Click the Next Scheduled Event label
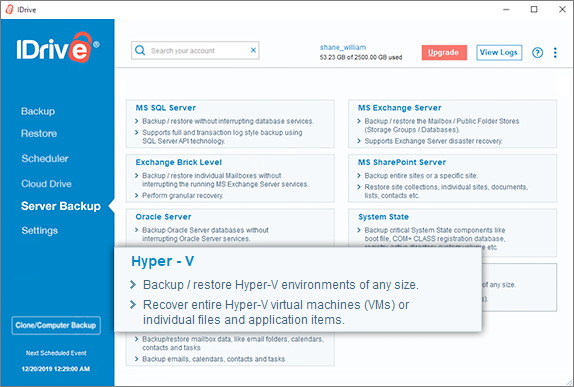 click(56, 353)
